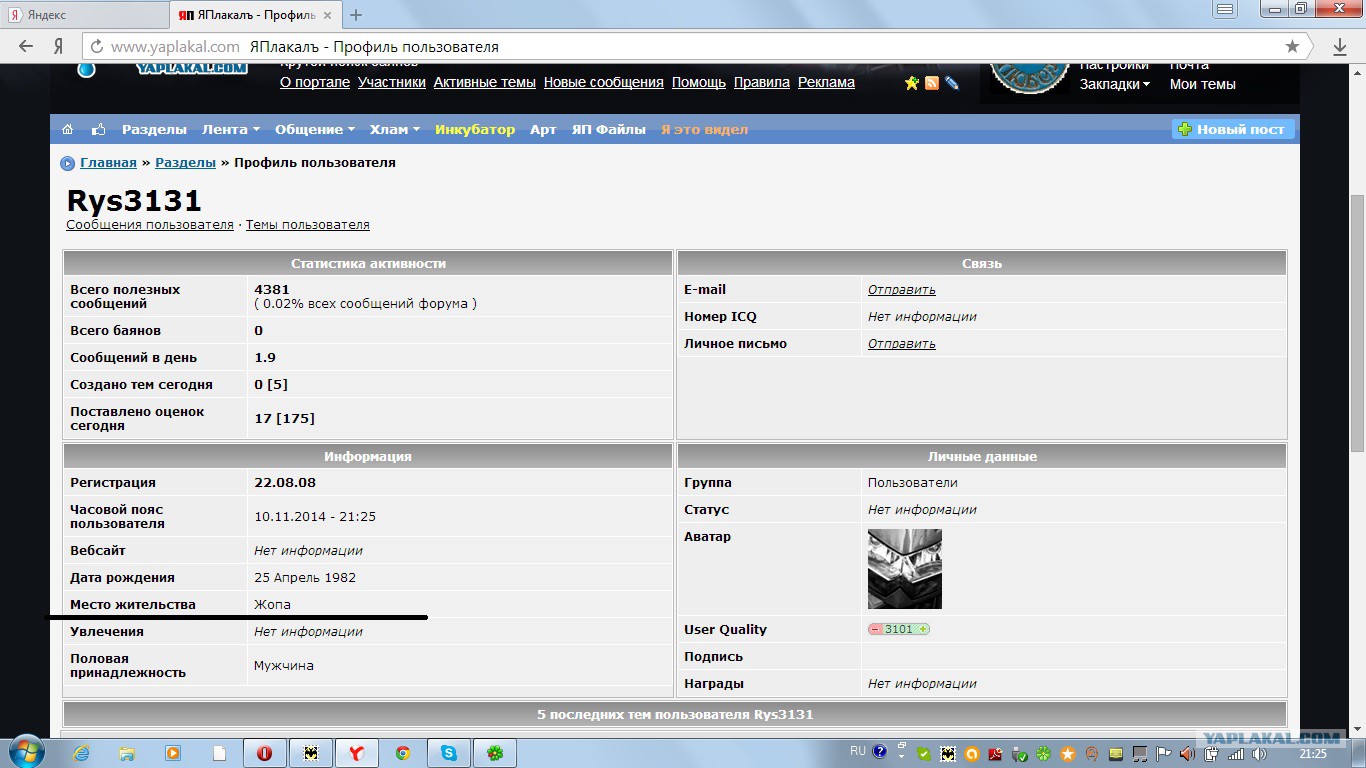
Task: Click the RU language indicator in taskbar
Action: pyautogui.click(x=858, y=751)
